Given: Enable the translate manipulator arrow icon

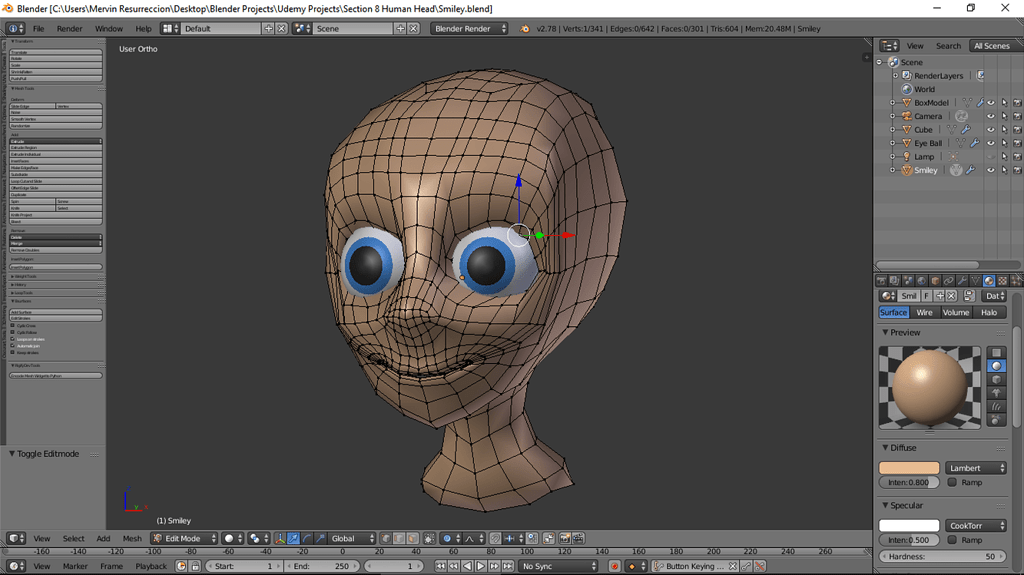Looking at the screenshot, I should [x=293, y=538].
